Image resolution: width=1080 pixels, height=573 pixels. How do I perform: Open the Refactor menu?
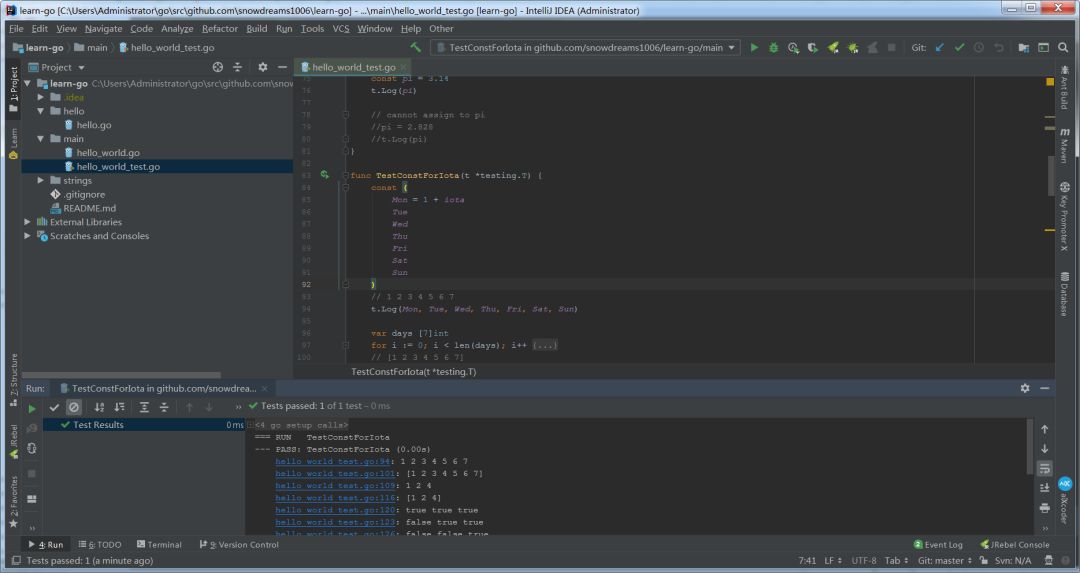(x=219, y=29)
